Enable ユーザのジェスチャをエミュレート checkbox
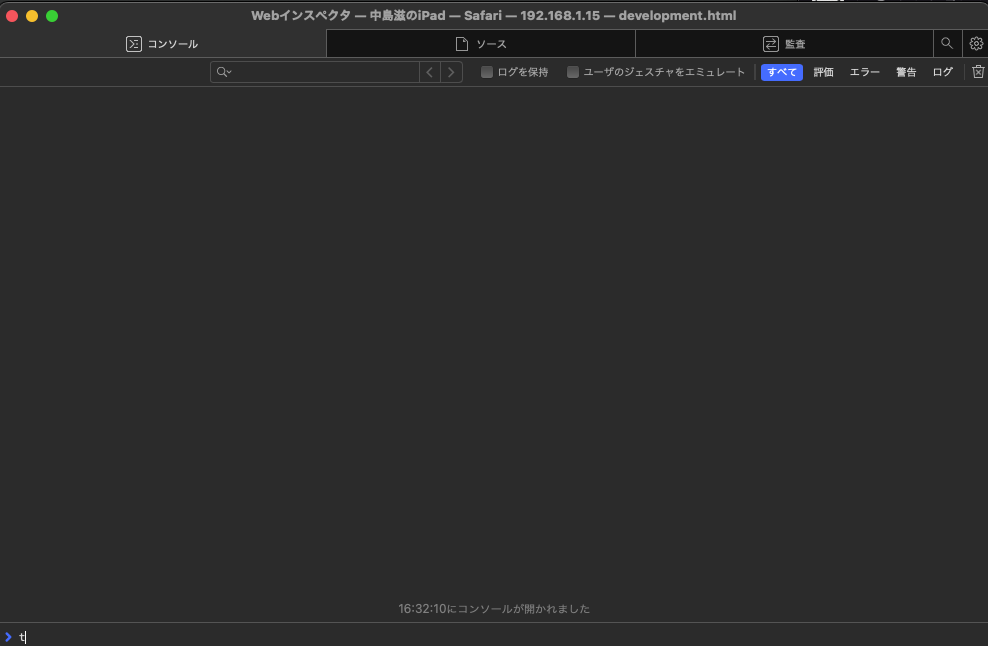The width and height of the screenshot is (988, 646). pyautogui.click(x=572, y=72)
